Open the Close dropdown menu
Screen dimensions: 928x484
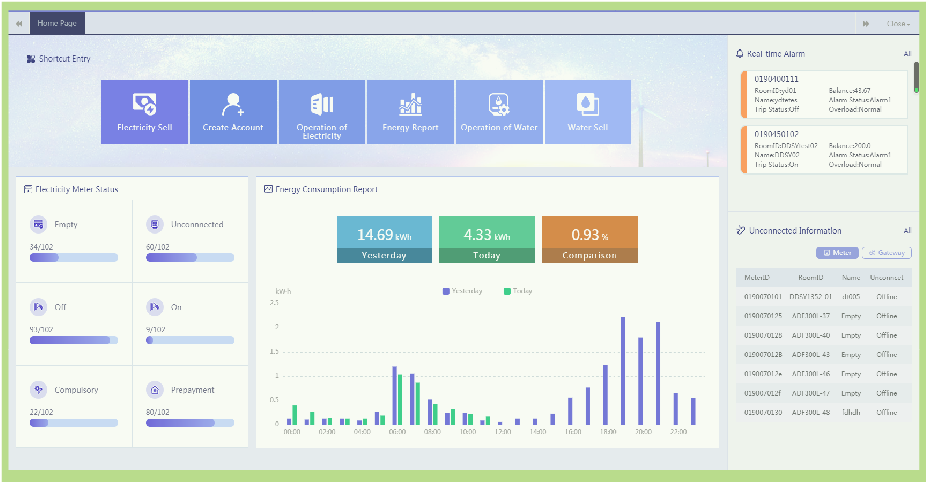(x=897, y=23)
